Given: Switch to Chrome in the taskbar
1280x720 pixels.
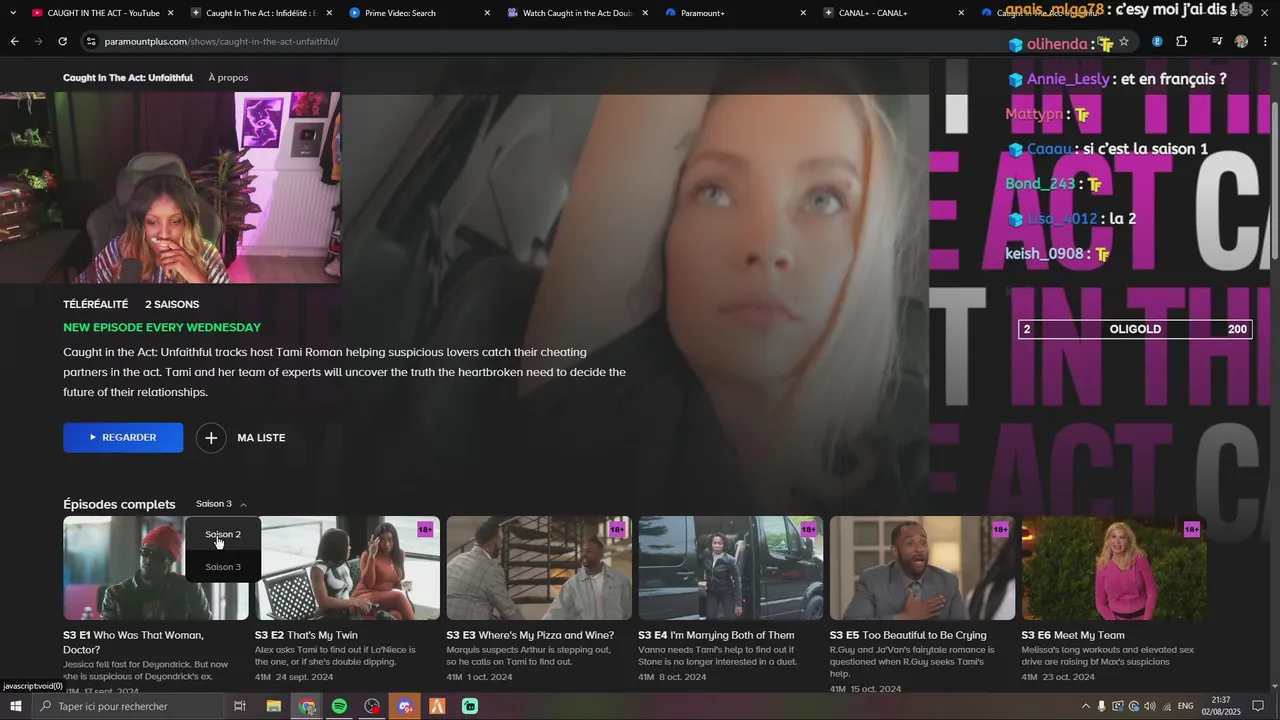Looking at the screenshot, I should pyautogui.click(x=307, y=706).
